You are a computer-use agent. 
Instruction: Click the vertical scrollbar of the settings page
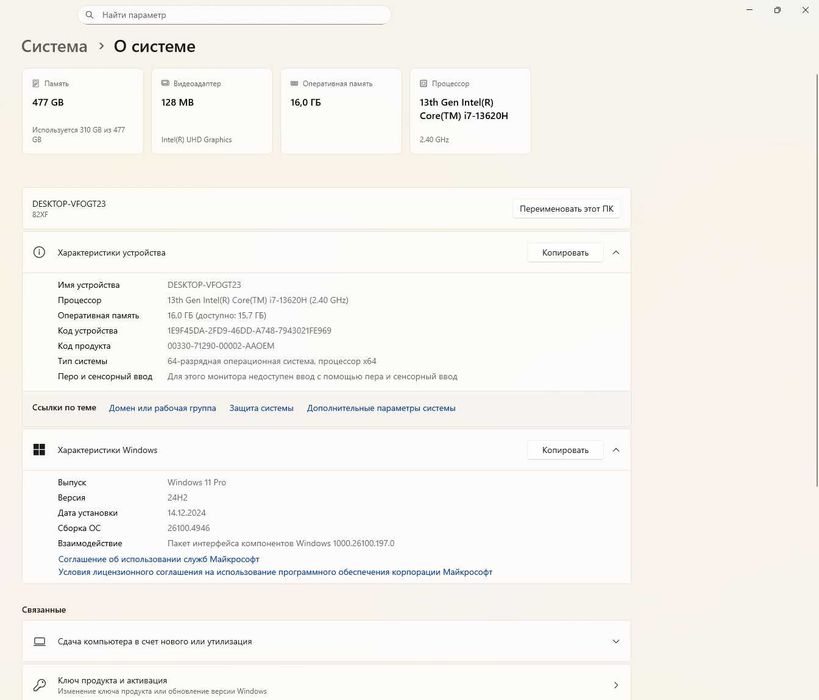pos(817,280)
